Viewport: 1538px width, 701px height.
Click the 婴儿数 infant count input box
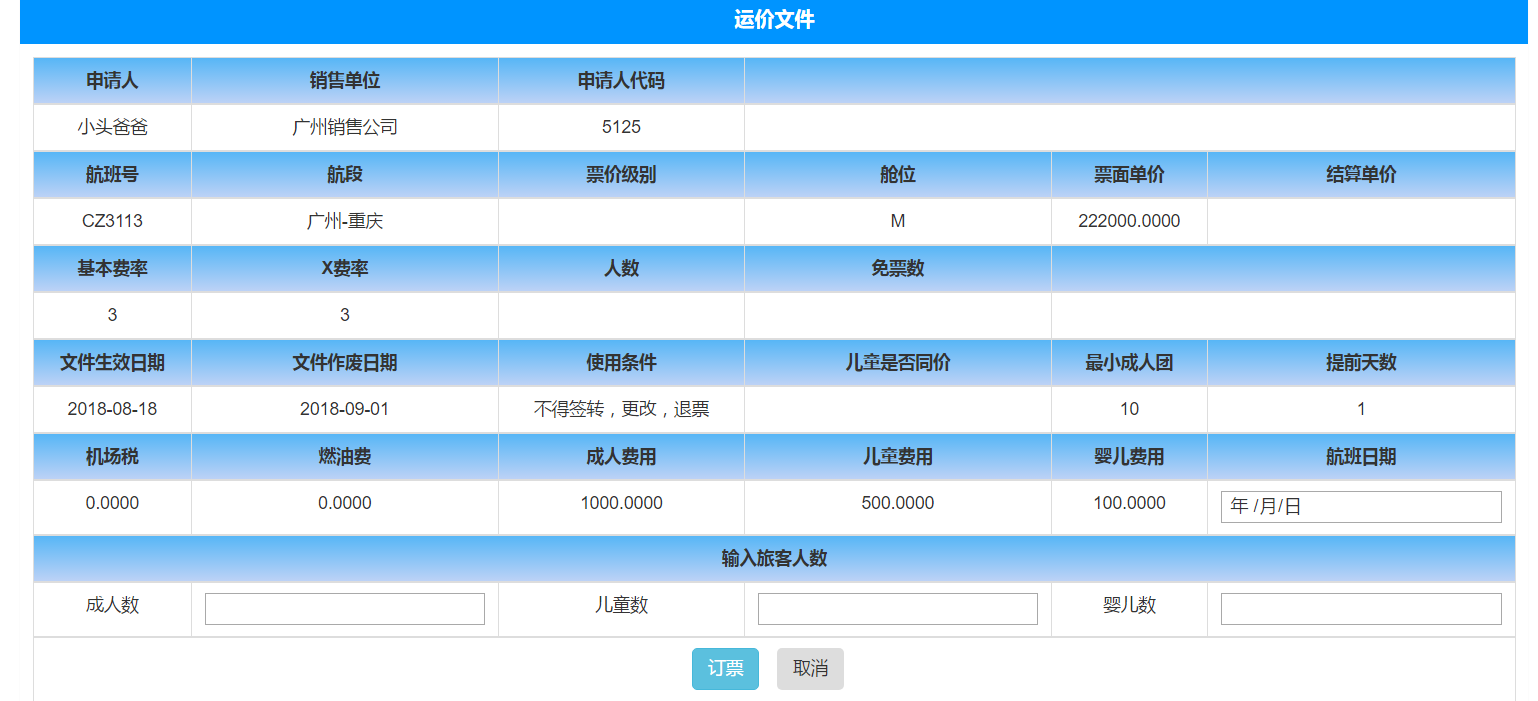click(1360, 608)
